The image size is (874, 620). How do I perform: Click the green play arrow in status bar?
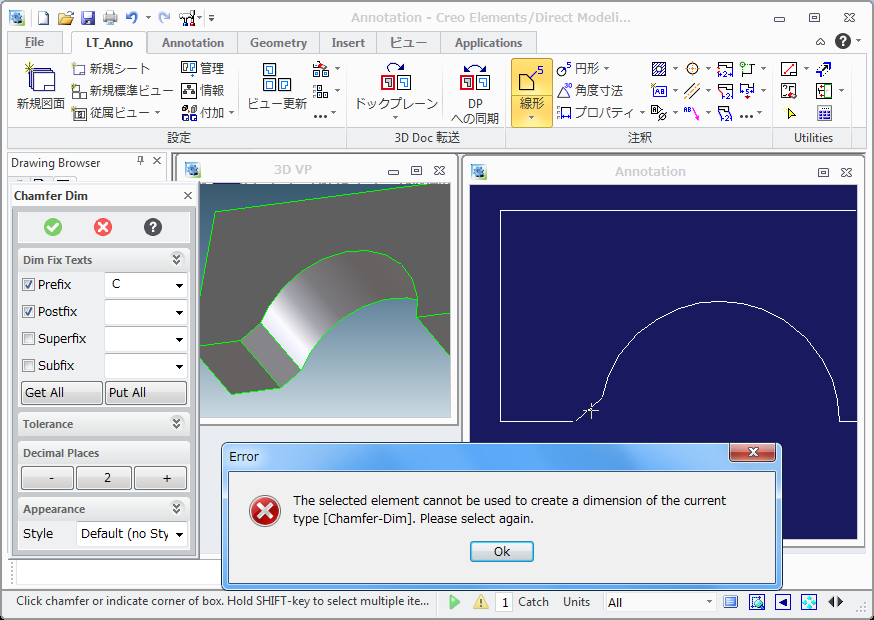(455, 602)
